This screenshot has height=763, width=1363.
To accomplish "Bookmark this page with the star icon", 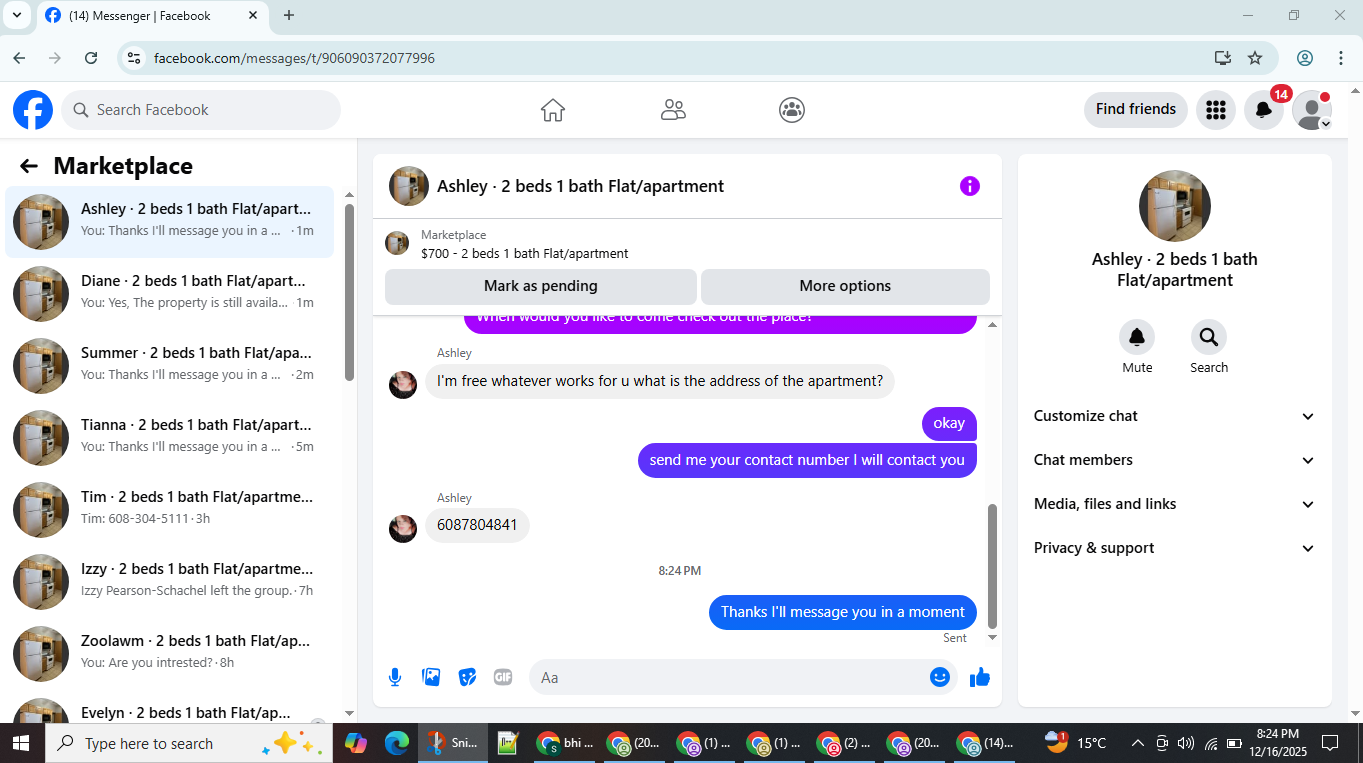I will point(1255,58).
